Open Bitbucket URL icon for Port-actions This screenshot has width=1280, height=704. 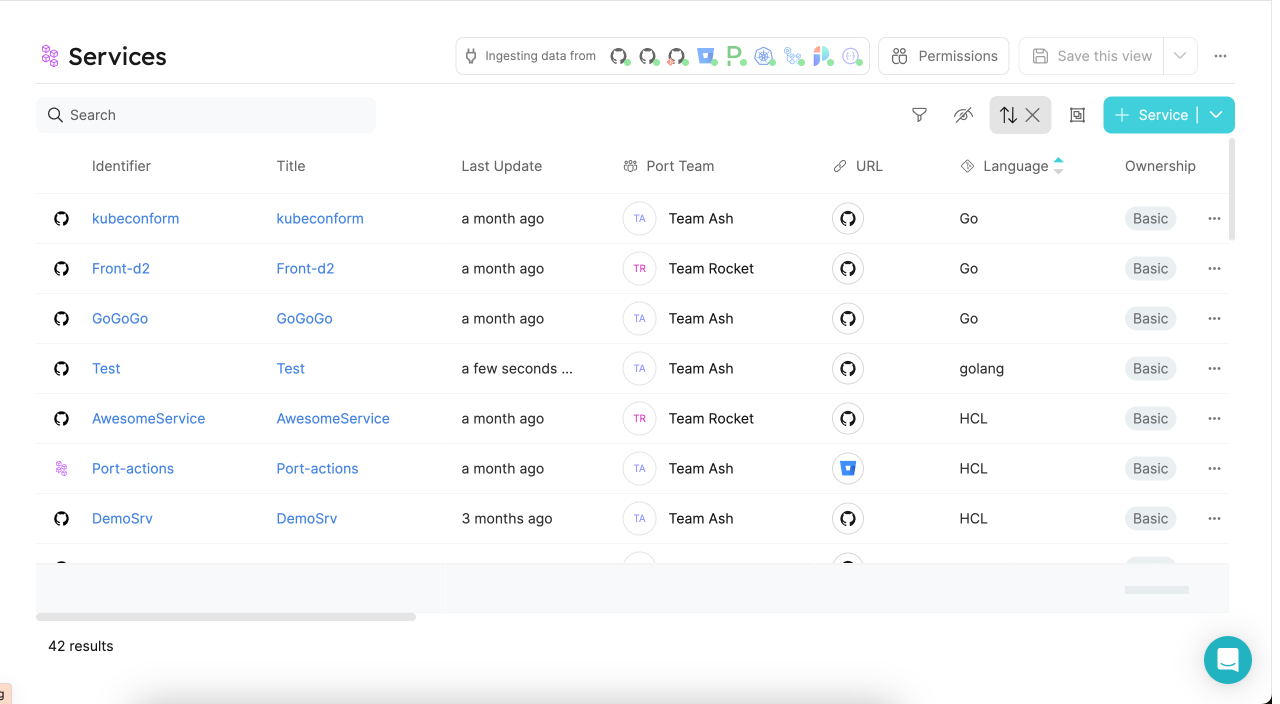coord(848,469)
